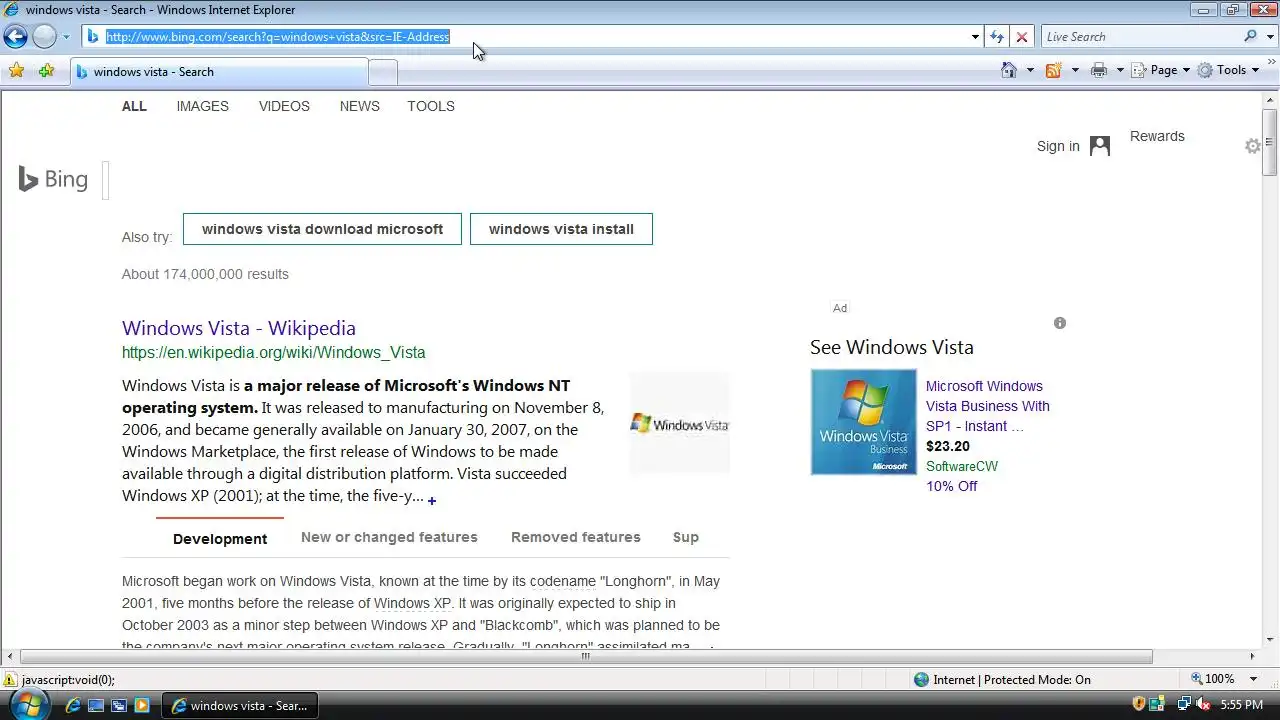
Task: Click the selected URL in the address bar
Action: coord(278,37)
